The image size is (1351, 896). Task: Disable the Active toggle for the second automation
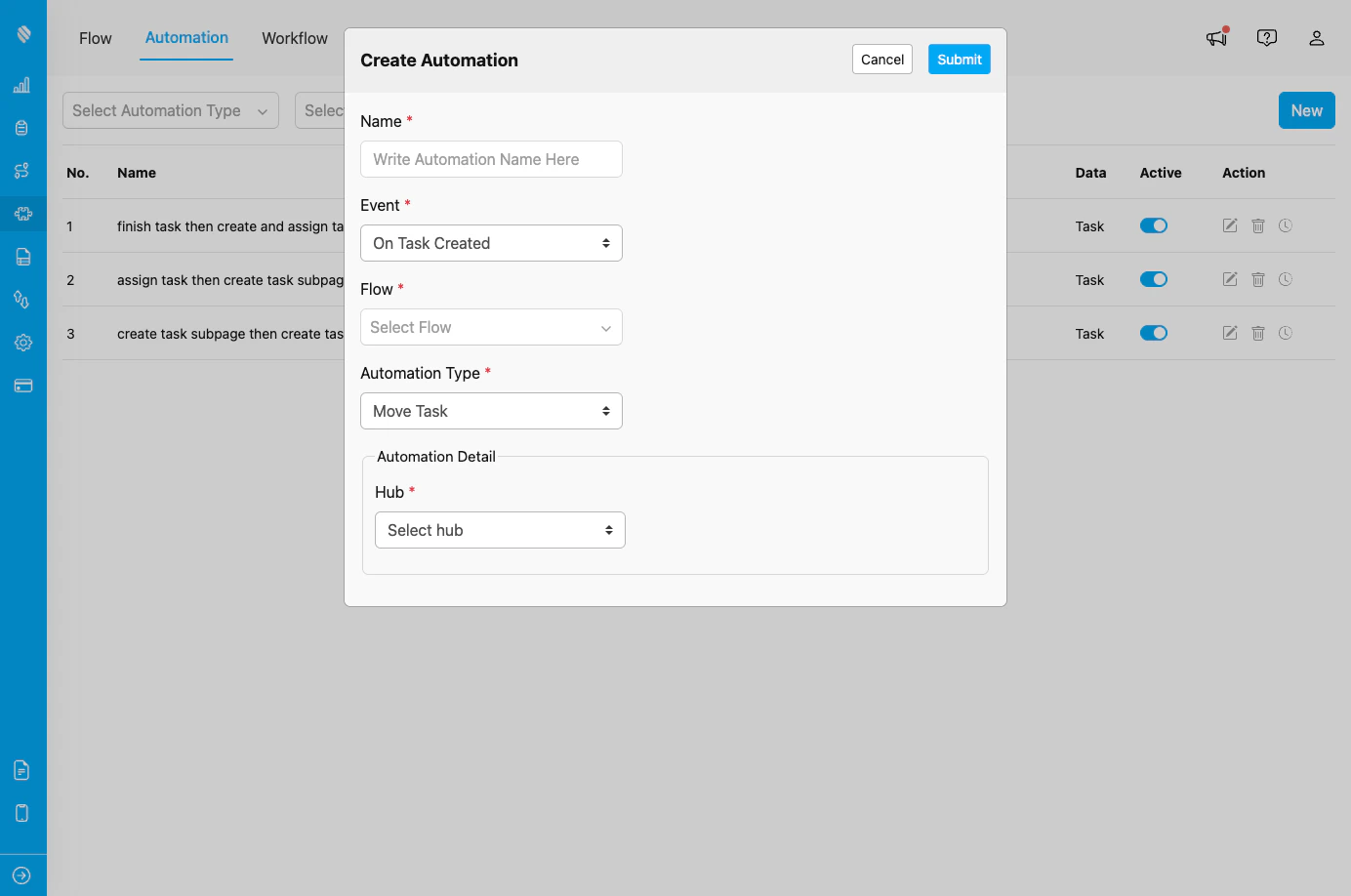1153,279
